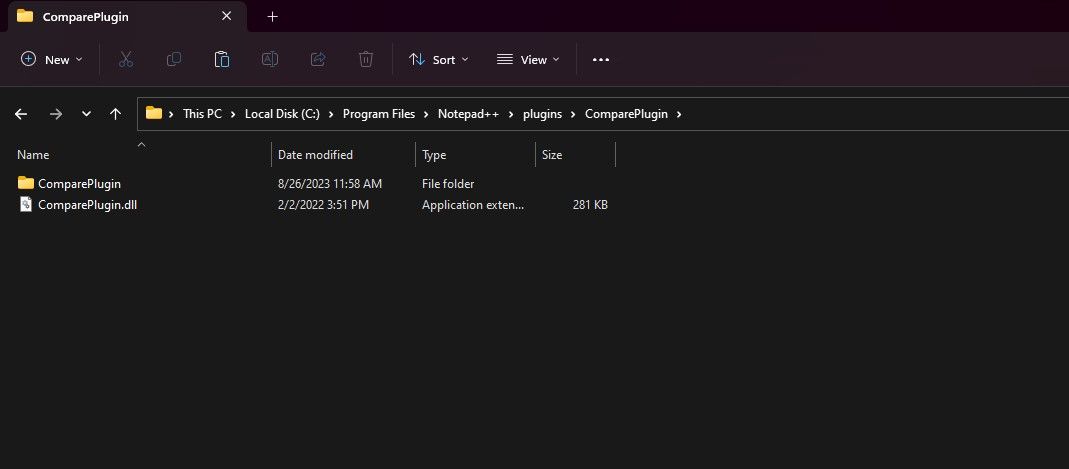The width and height of the screenshot is (1069, 469).
Task: Open the Sort options dropdown
Action: pyautogui.click(x=438, y=60)
